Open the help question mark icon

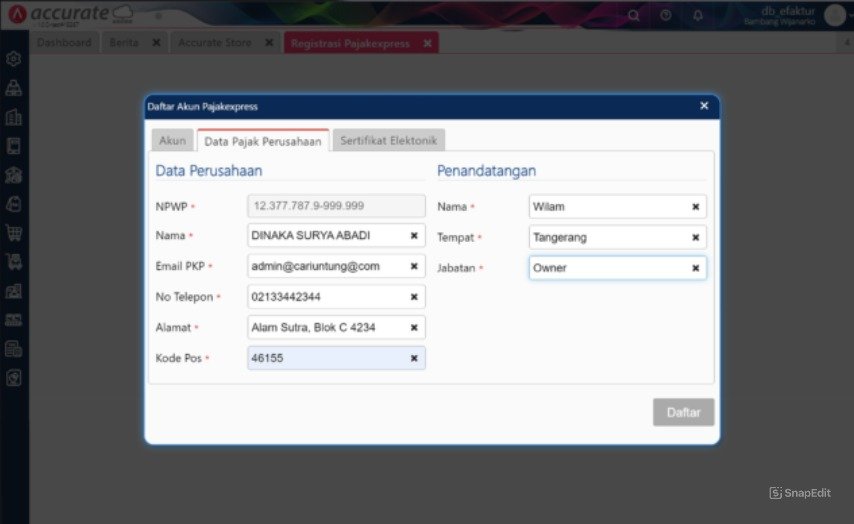coord(666,15)
